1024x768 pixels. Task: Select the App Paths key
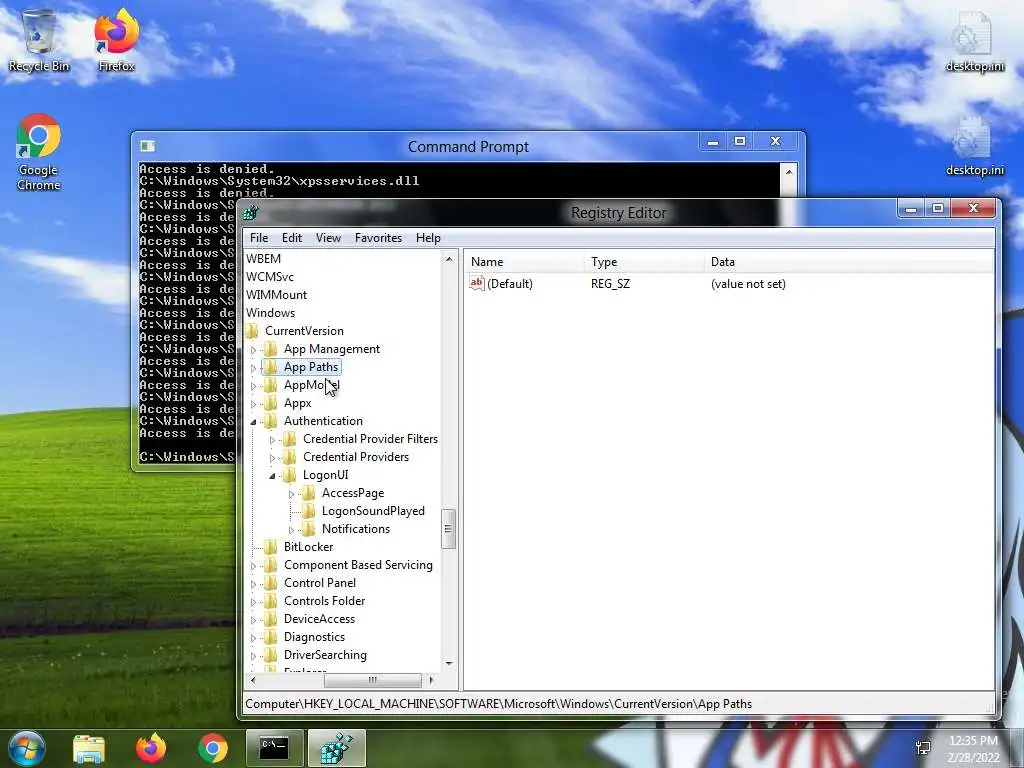point(311,367)
